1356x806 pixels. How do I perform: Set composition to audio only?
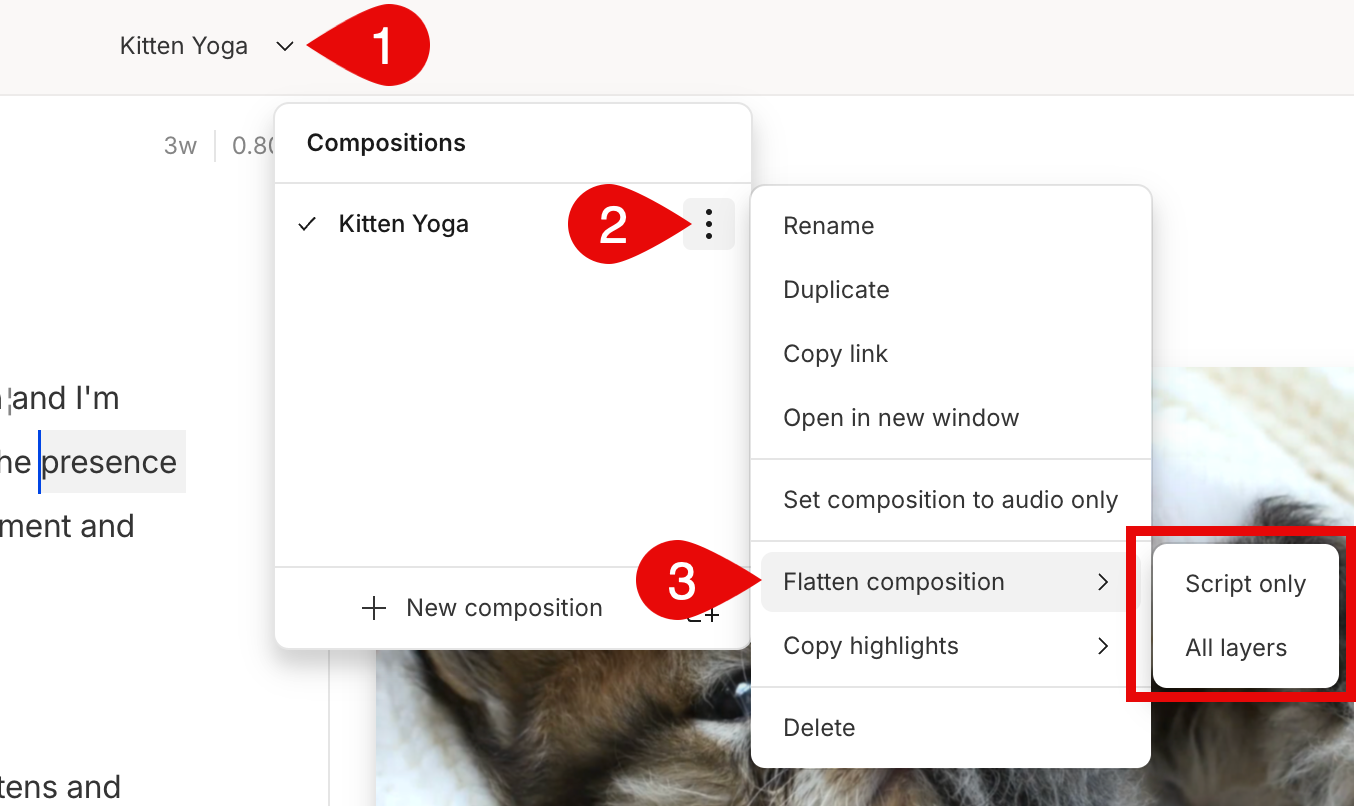[x=949, y=499]
